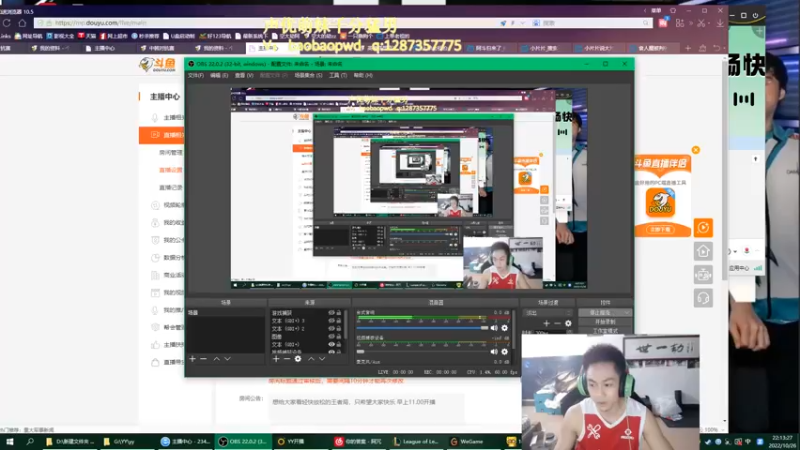Adjust the first mixer channel volume slider
The image size is (800, 450).
pyautogui.click(x=422, y=328)
